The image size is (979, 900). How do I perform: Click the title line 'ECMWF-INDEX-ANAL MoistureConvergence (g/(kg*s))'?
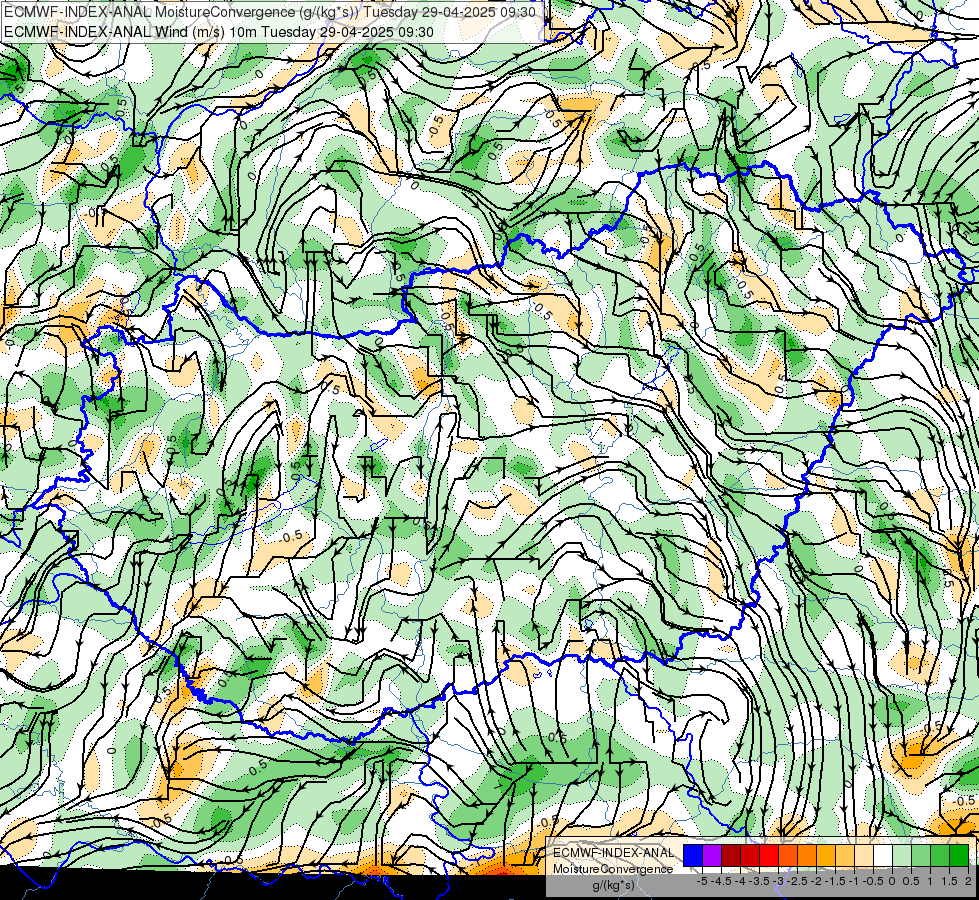[x=181, y=12]
